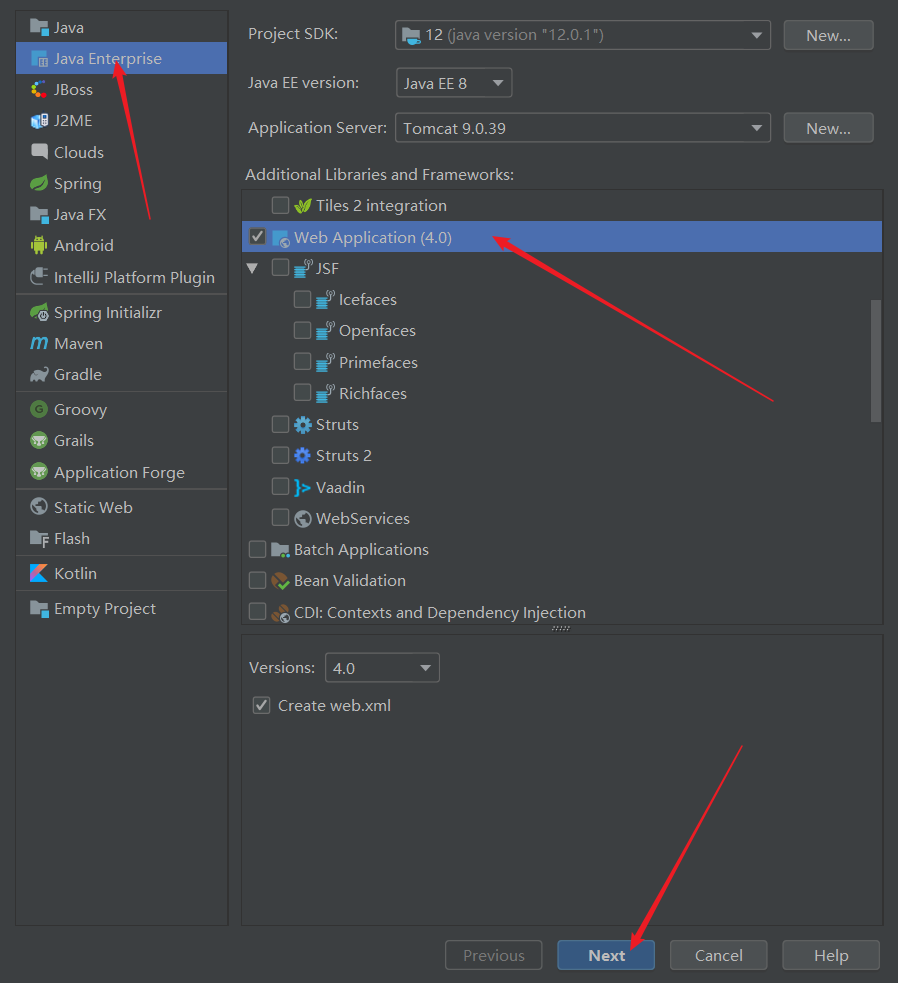Select the Maven m icon

(x=39, y=343)
